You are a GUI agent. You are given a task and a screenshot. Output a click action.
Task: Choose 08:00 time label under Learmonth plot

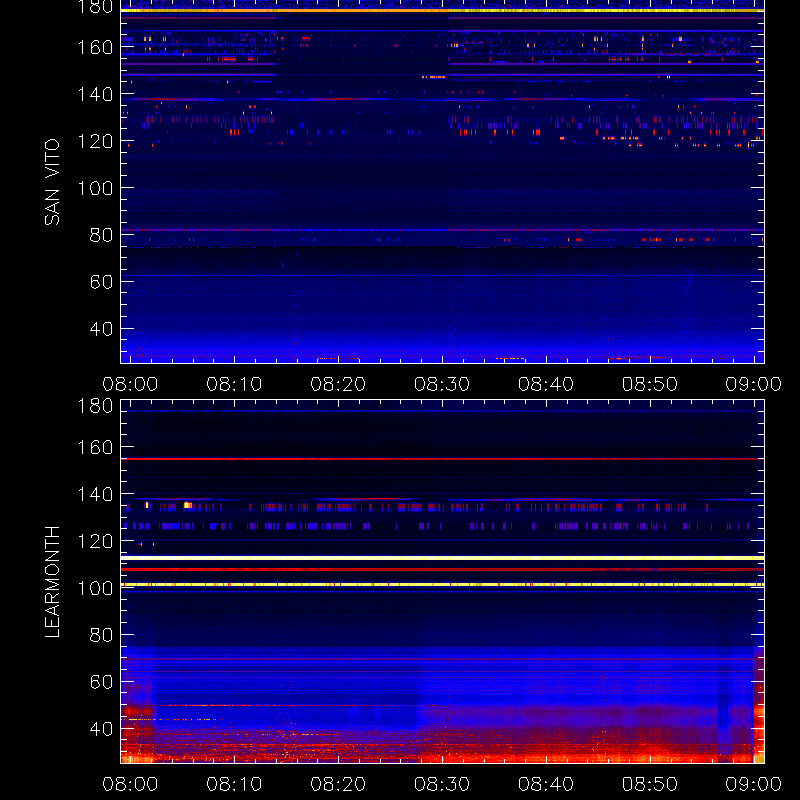(130, 784)
